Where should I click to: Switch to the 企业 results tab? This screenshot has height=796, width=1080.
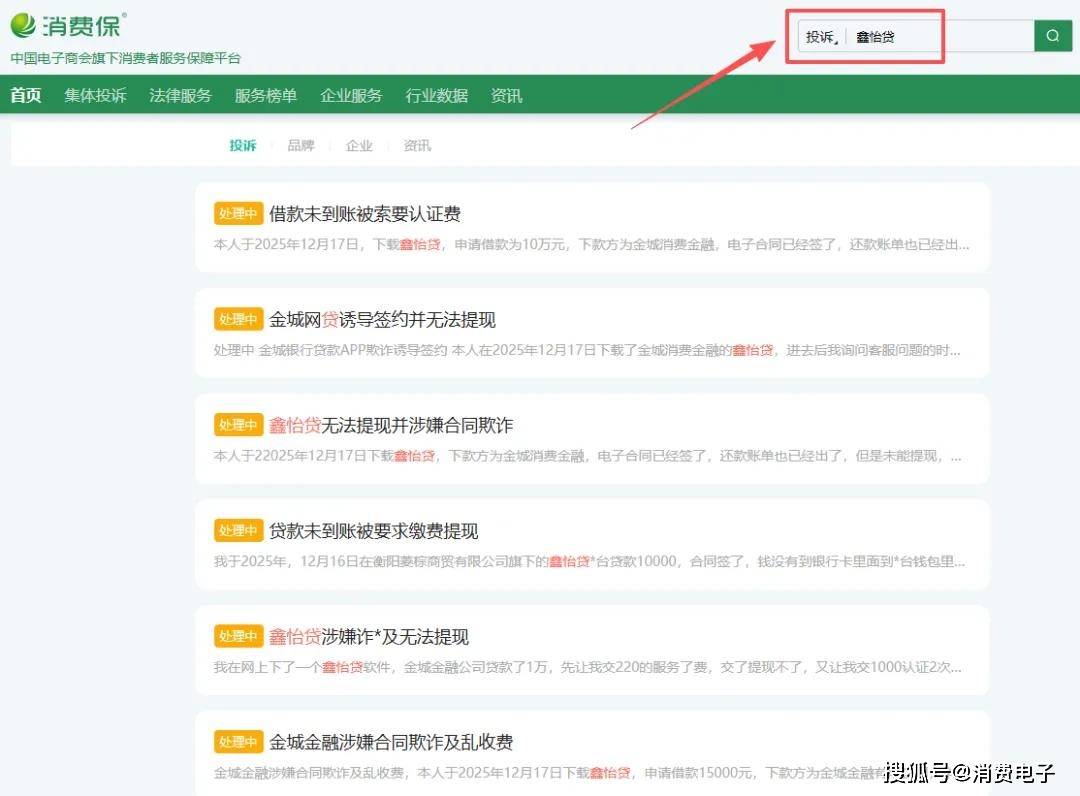tap(359, 146)
